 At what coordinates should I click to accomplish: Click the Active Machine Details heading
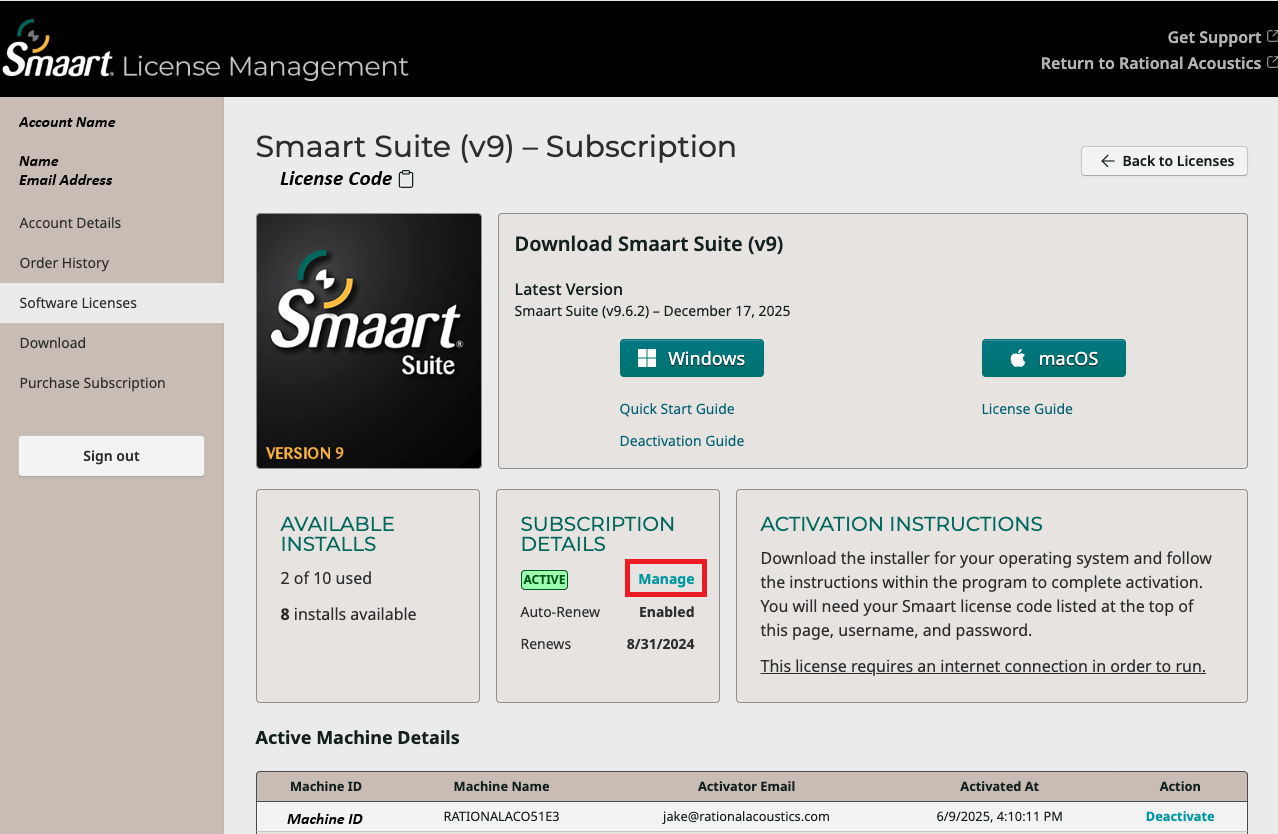[357, 738]
